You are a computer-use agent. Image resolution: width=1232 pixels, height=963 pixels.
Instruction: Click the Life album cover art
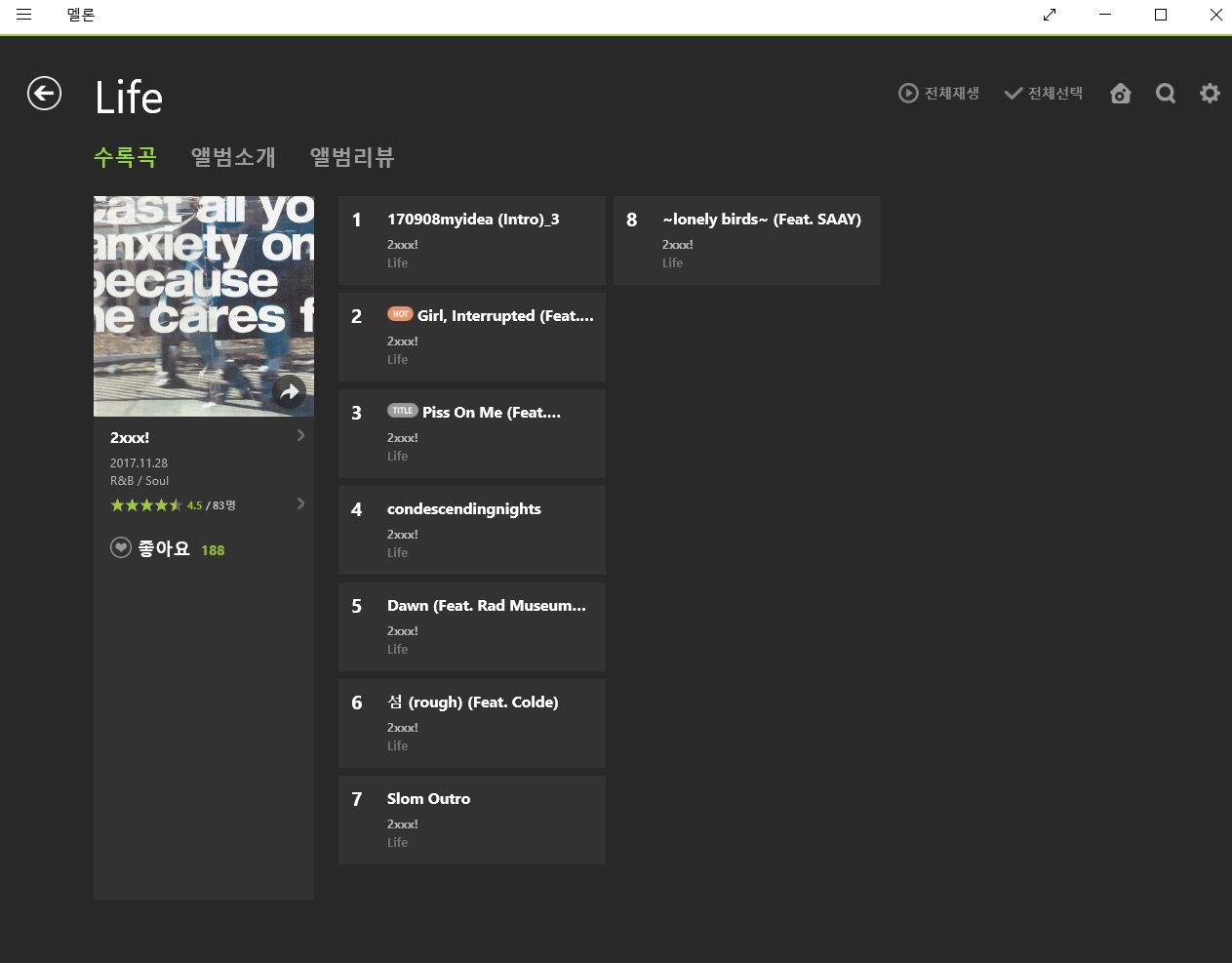tap(204, 306)
